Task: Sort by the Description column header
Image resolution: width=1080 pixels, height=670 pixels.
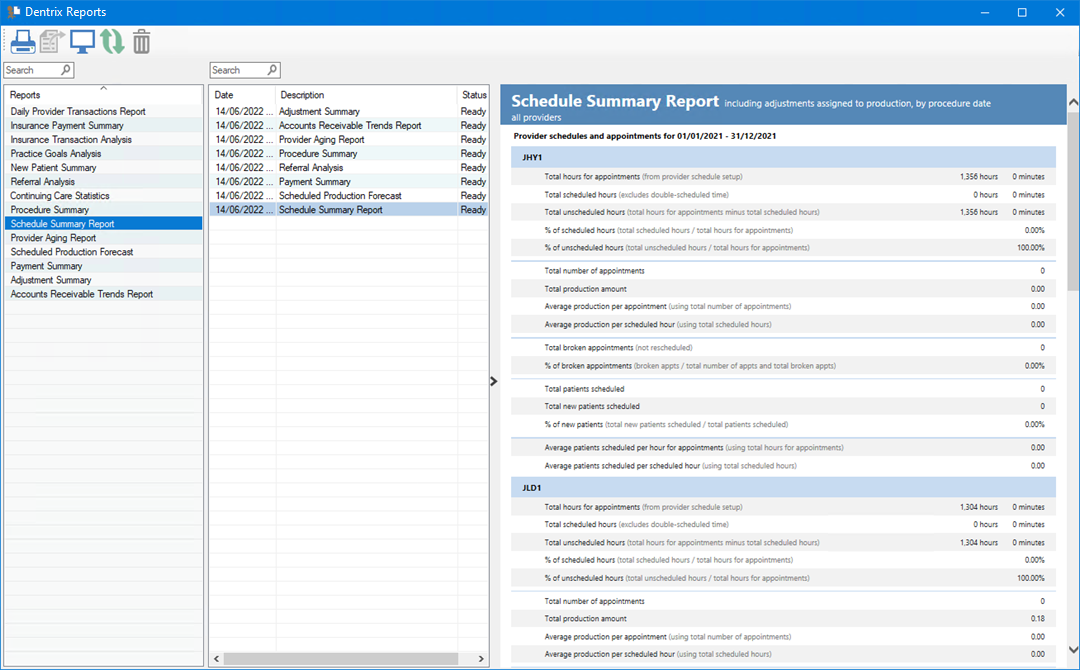Action: pyautogui.click(x=366, y=95)
